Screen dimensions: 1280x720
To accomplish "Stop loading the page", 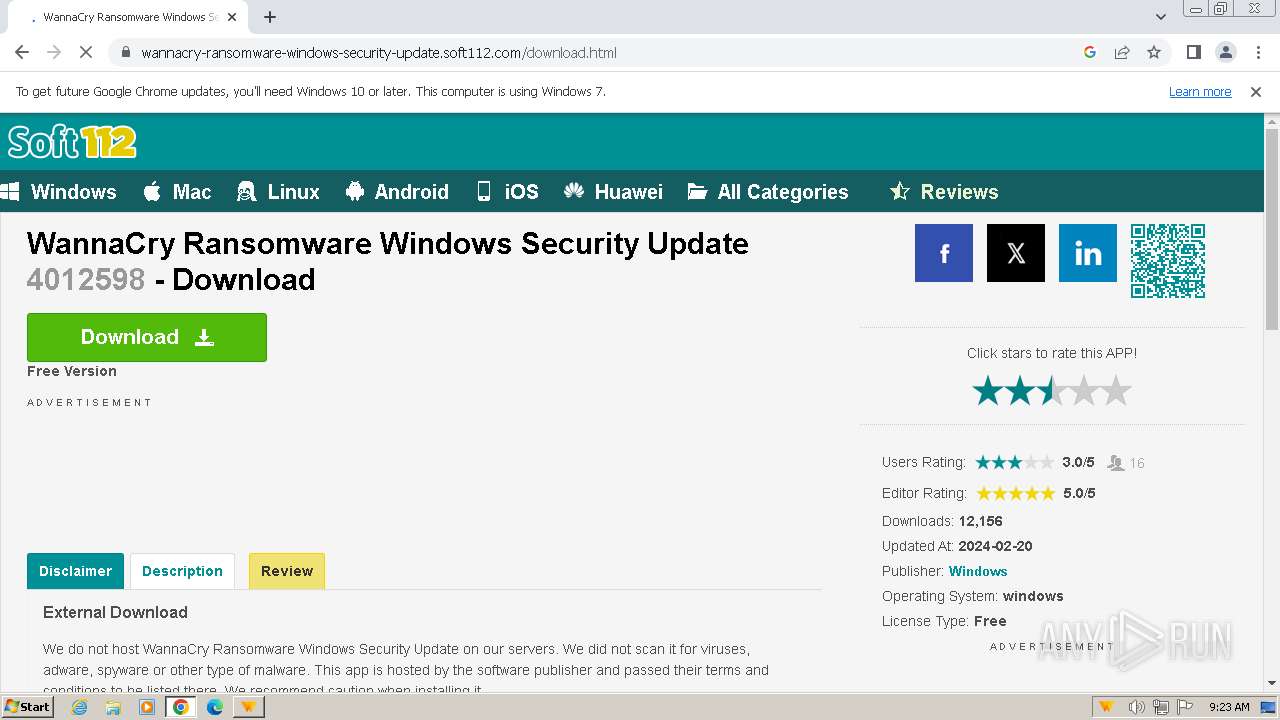I will tap(86, 52).
